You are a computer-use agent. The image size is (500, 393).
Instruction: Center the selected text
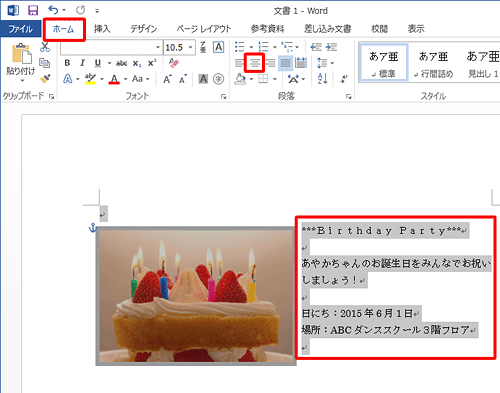tap(255, 63)
